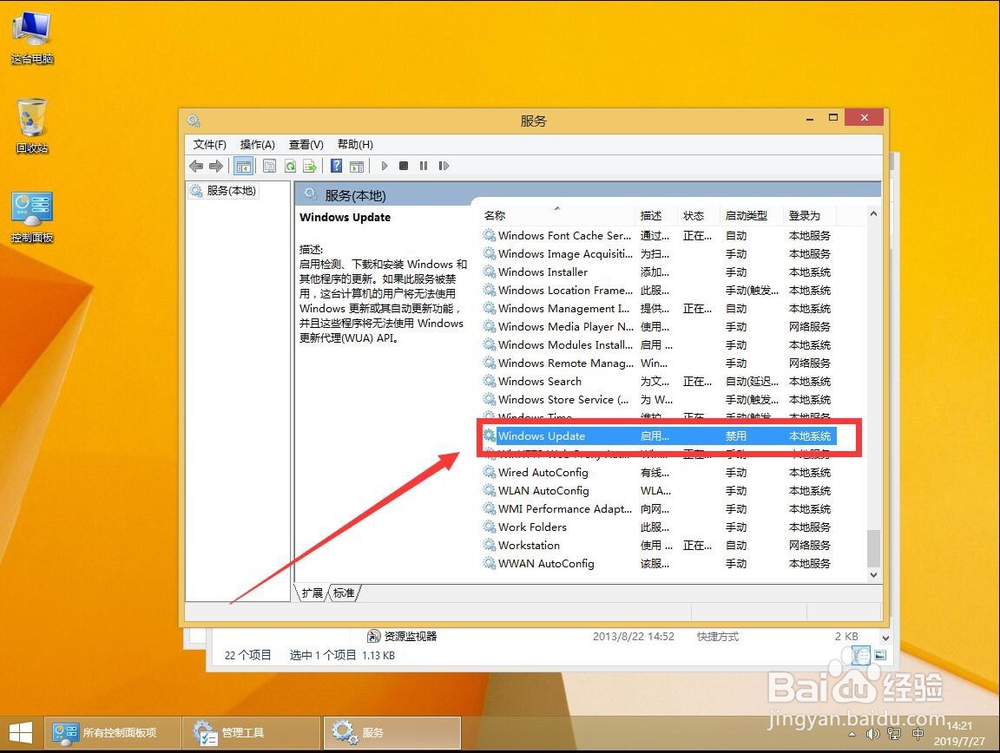Click the services list scroll down arrow
1000x753 pixels.
[874, 574]
